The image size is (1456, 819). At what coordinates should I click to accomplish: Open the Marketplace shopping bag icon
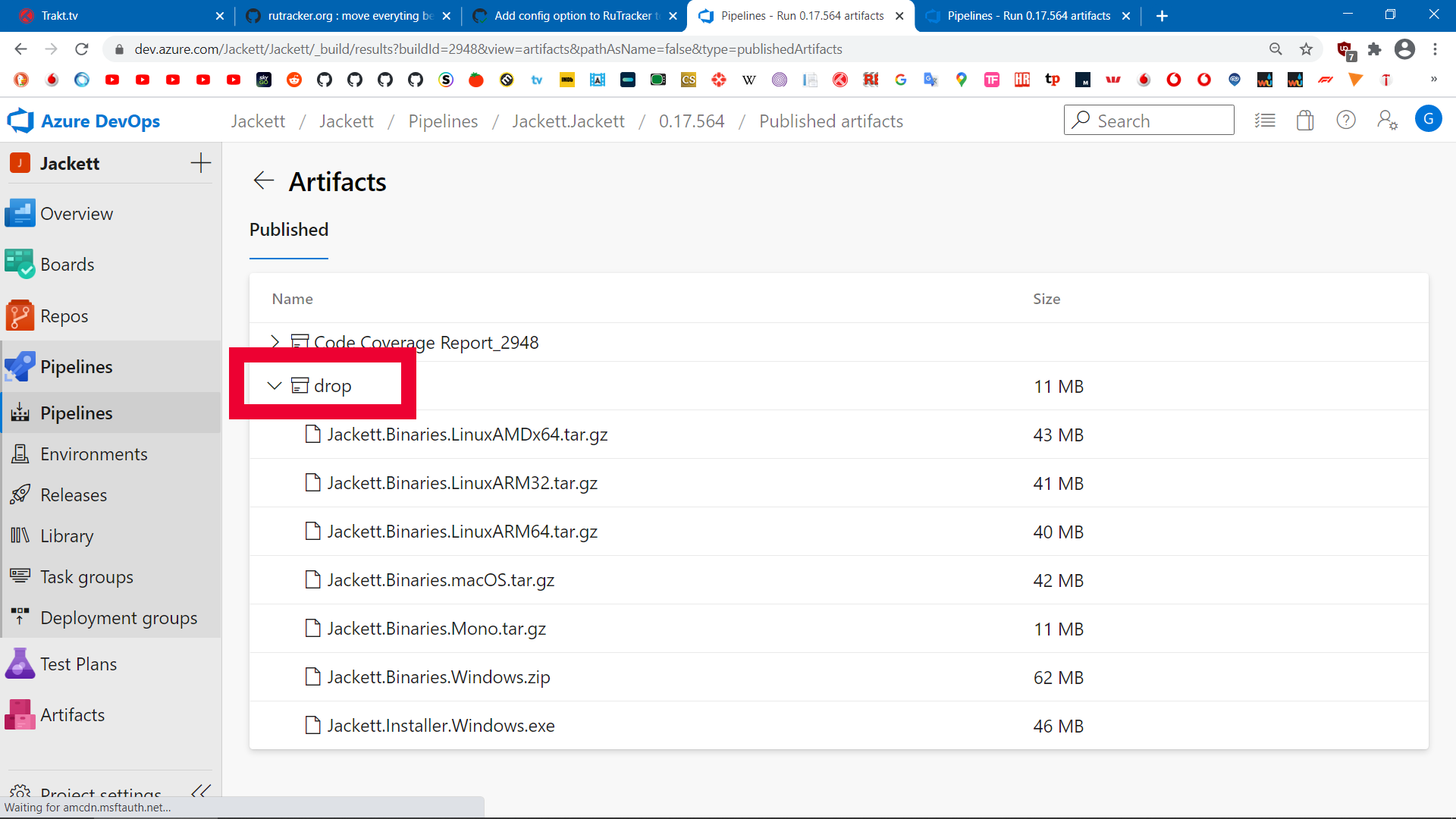(x=1304, y=120)
